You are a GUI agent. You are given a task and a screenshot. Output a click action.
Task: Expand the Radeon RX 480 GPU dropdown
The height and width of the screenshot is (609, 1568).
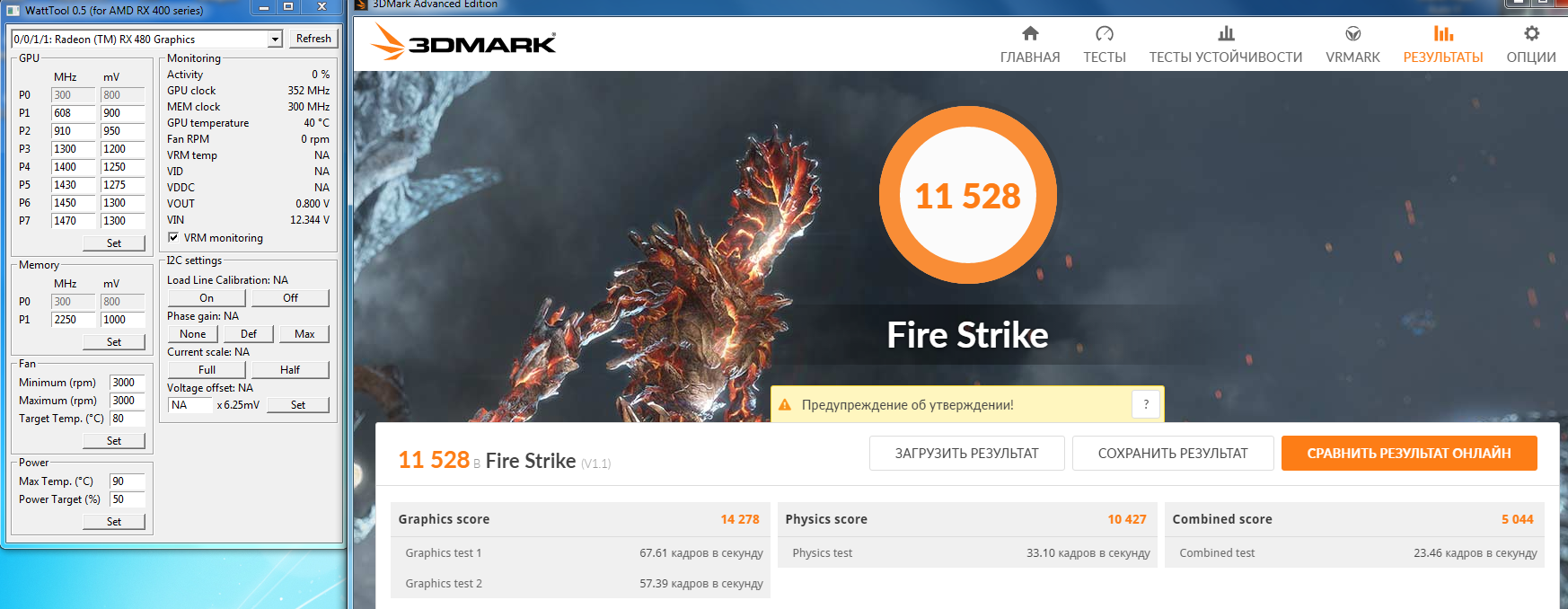(x=276, y=39)
